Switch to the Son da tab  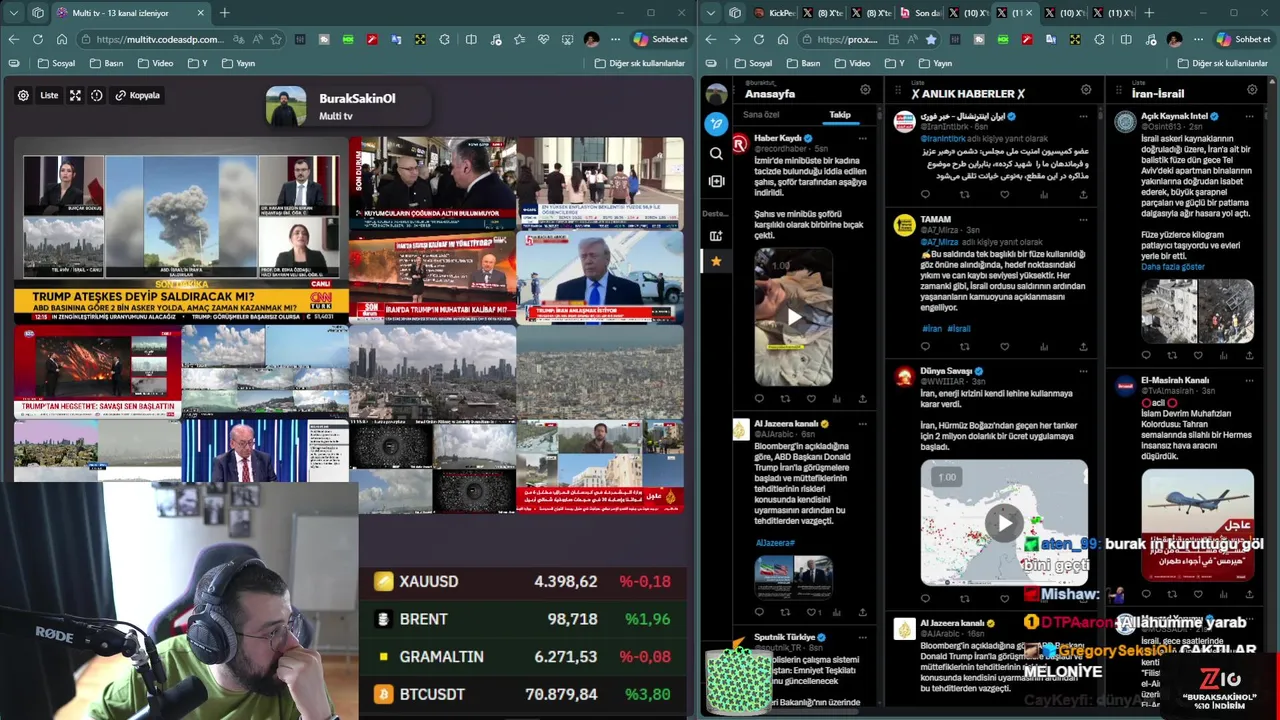pos(920,13)
